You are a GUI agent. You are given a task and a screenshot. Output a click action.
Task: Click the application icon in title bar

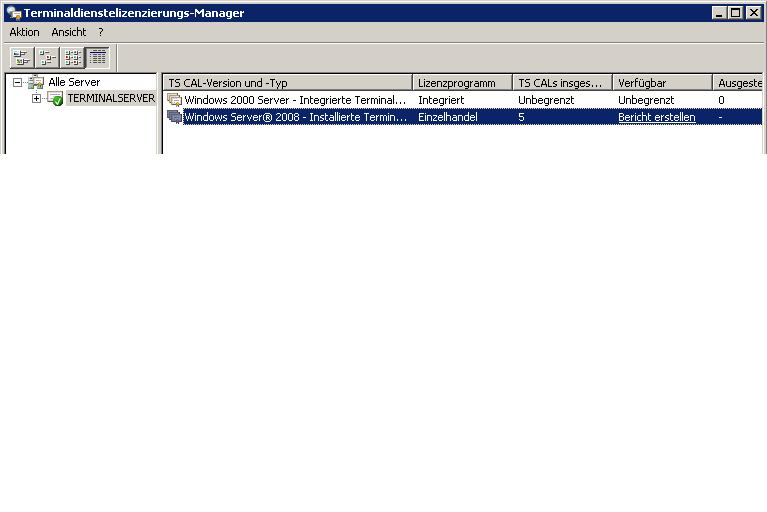point(14,13)
